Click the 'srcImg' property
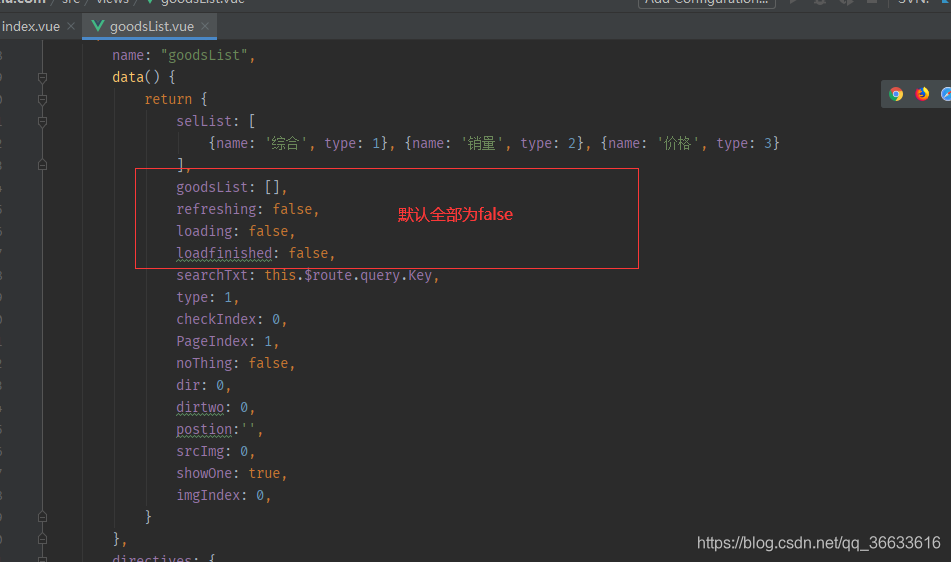The width and height of the screenshot is (951, 562). pos(200,451)
